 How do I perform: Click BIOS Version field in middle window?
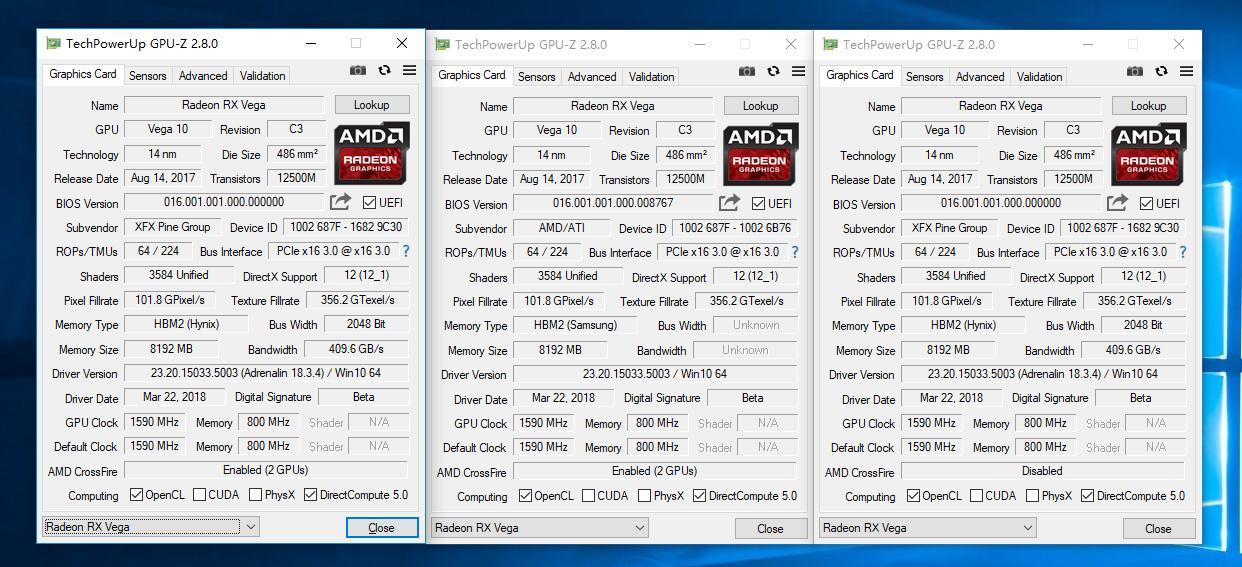(x=613, y=203)
